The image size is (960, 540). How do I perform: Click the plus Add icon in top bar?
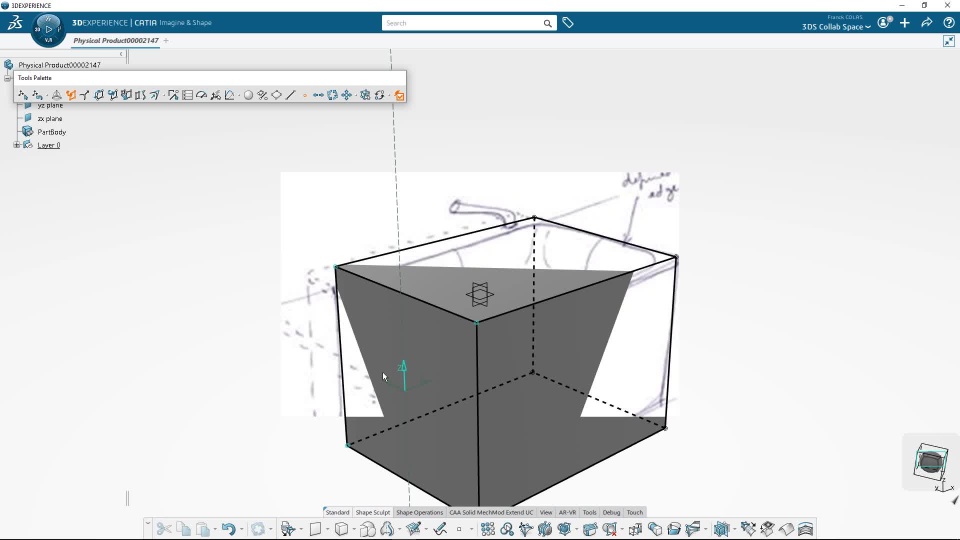click(x=905, y=23)
